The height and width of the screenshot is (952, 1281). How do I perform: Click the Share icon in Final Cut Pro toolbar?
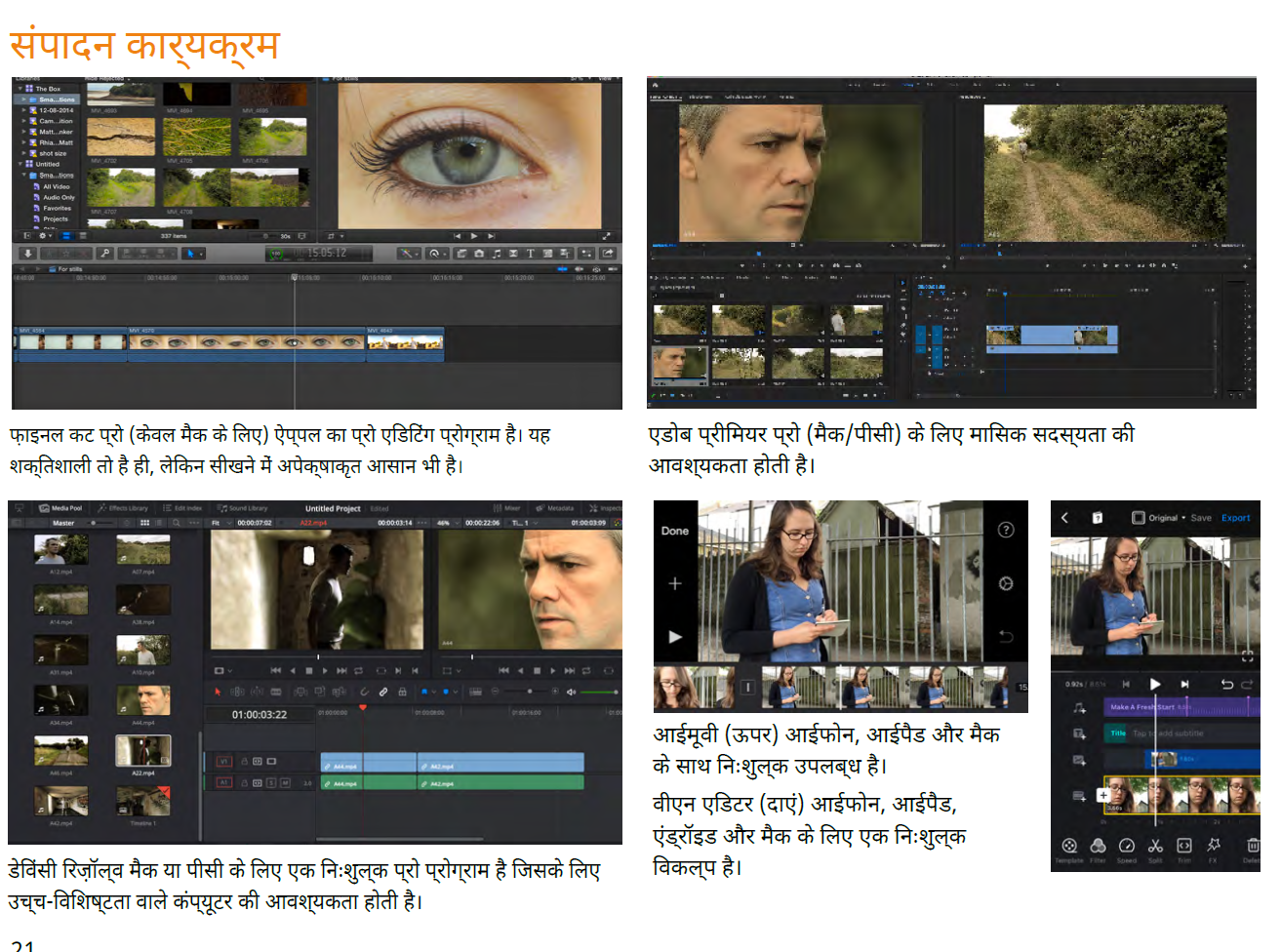click(x=608, y=254)
